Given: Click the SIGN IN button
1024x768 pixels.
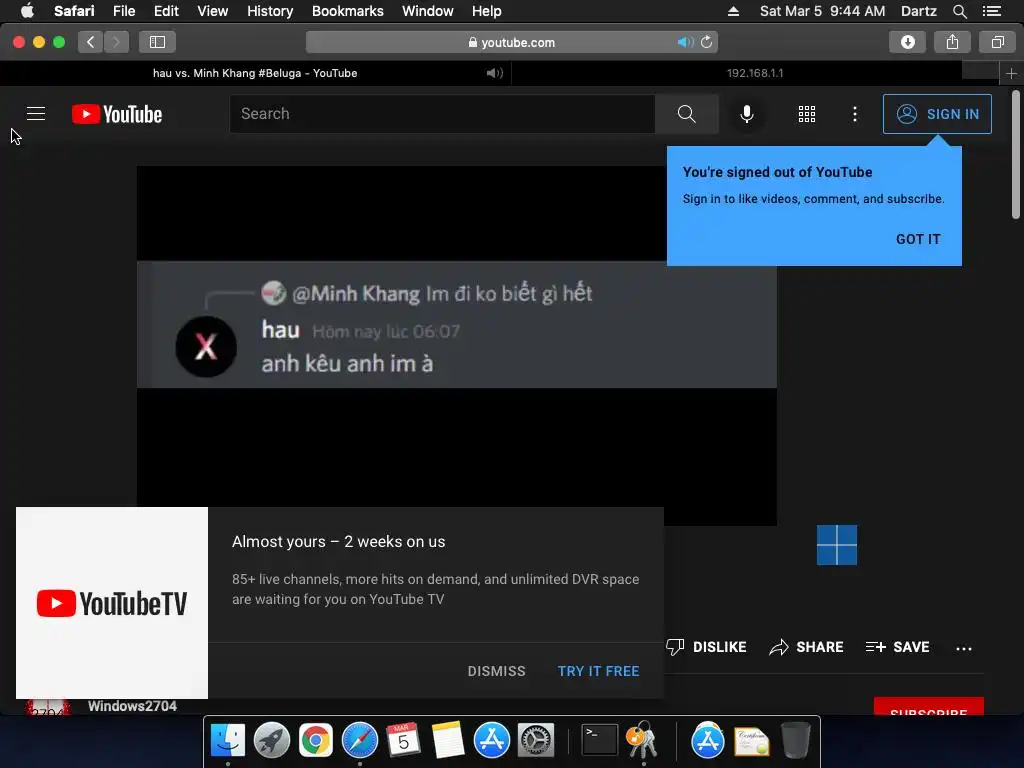Looking at the screenshot, I should [x=937, y=114].
